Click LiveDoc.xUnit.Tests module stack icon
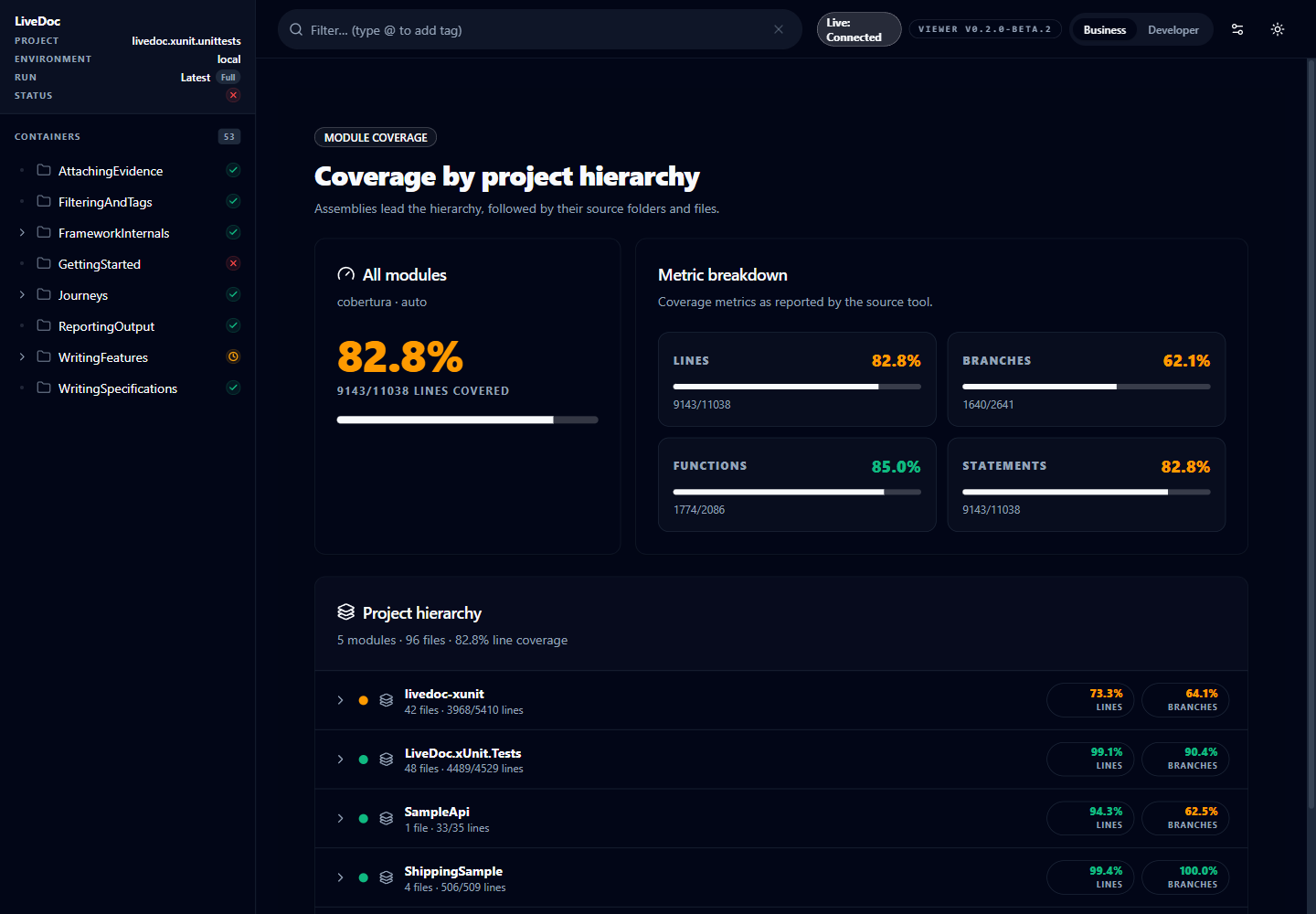The image size is (1316, 914). (387, 760)
